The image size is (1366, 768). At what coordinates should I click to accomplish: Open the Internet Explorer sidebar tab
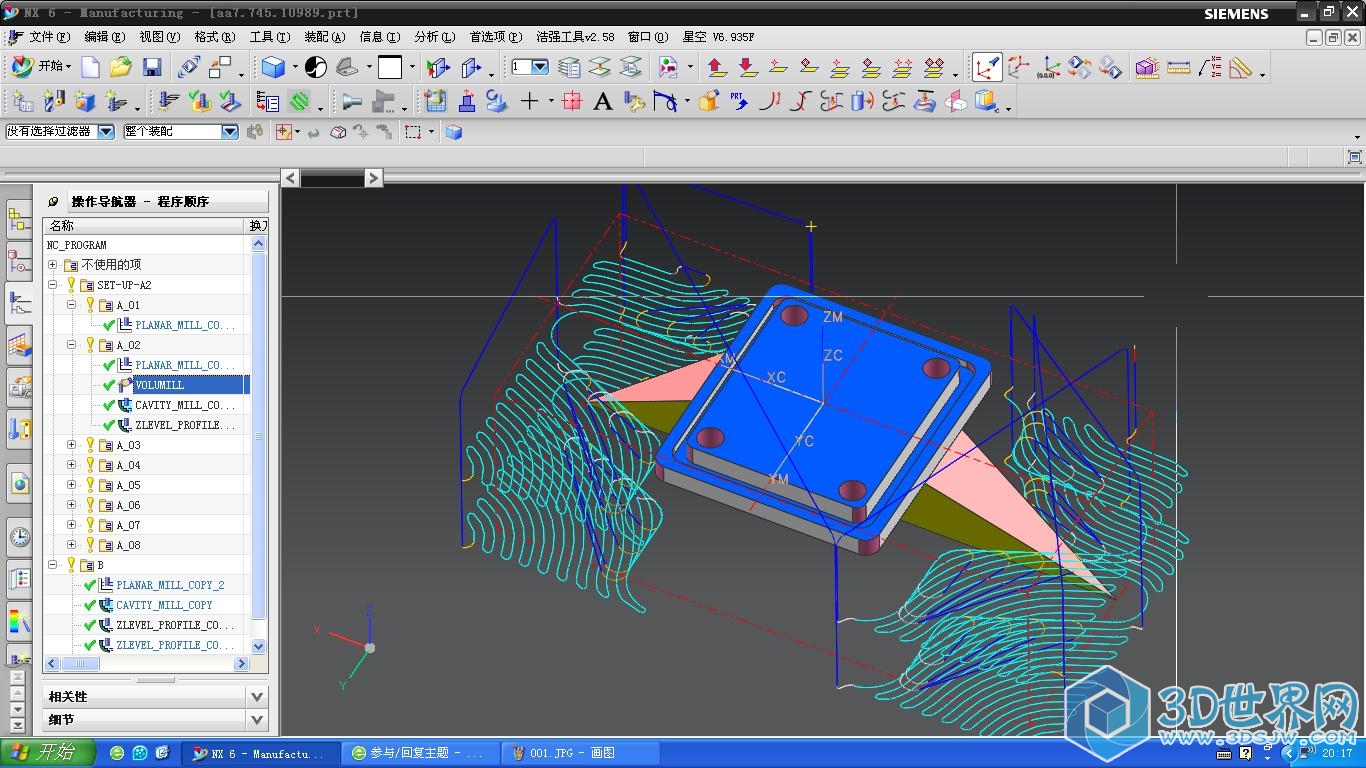point(19,484)
